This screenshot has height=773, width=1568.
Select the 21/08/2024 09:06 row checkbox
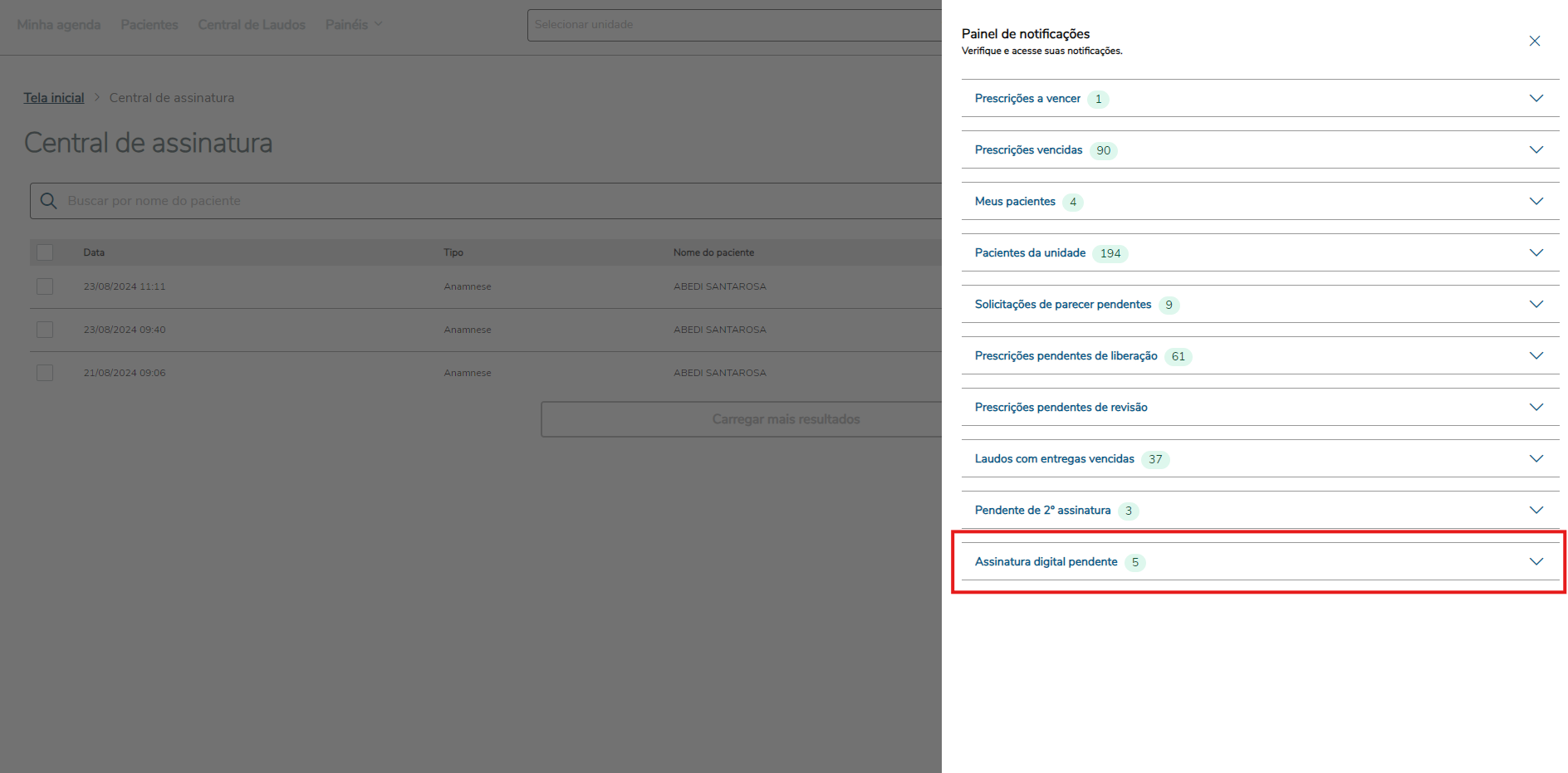tap(45, 373)
